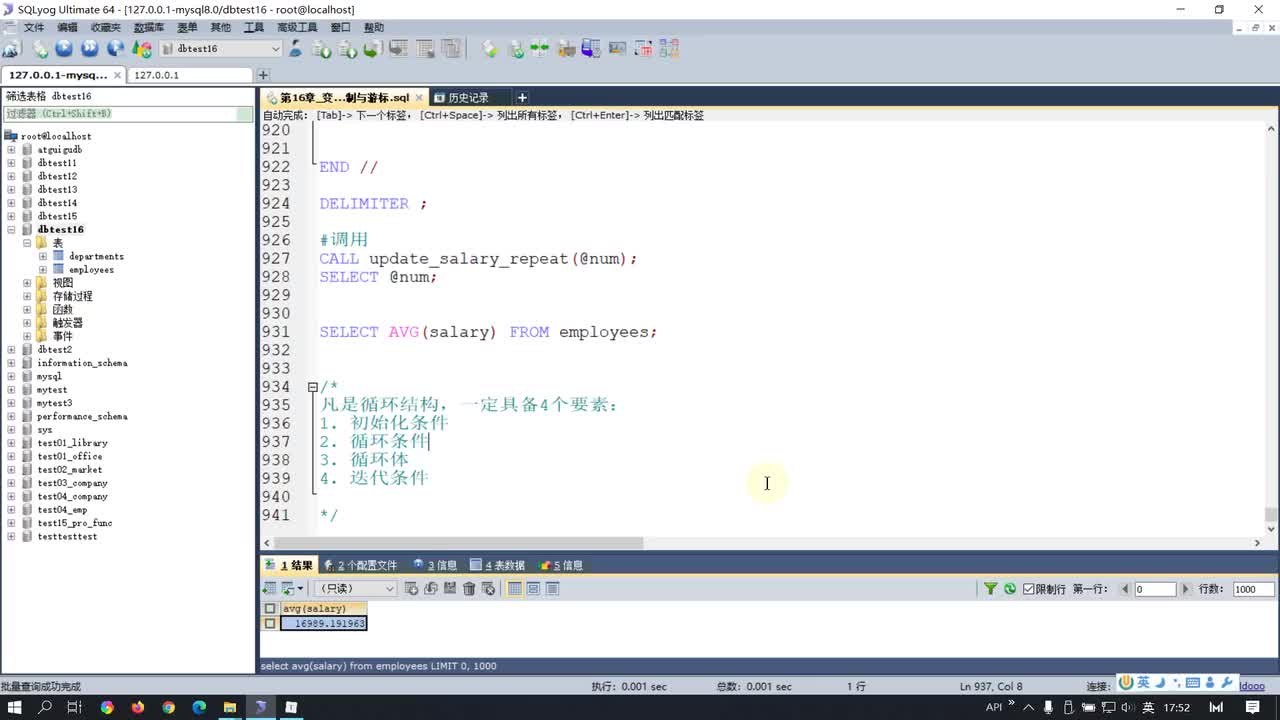1280x720 pixels.
Task: Switch results to grid view
Action: point(515,589)
